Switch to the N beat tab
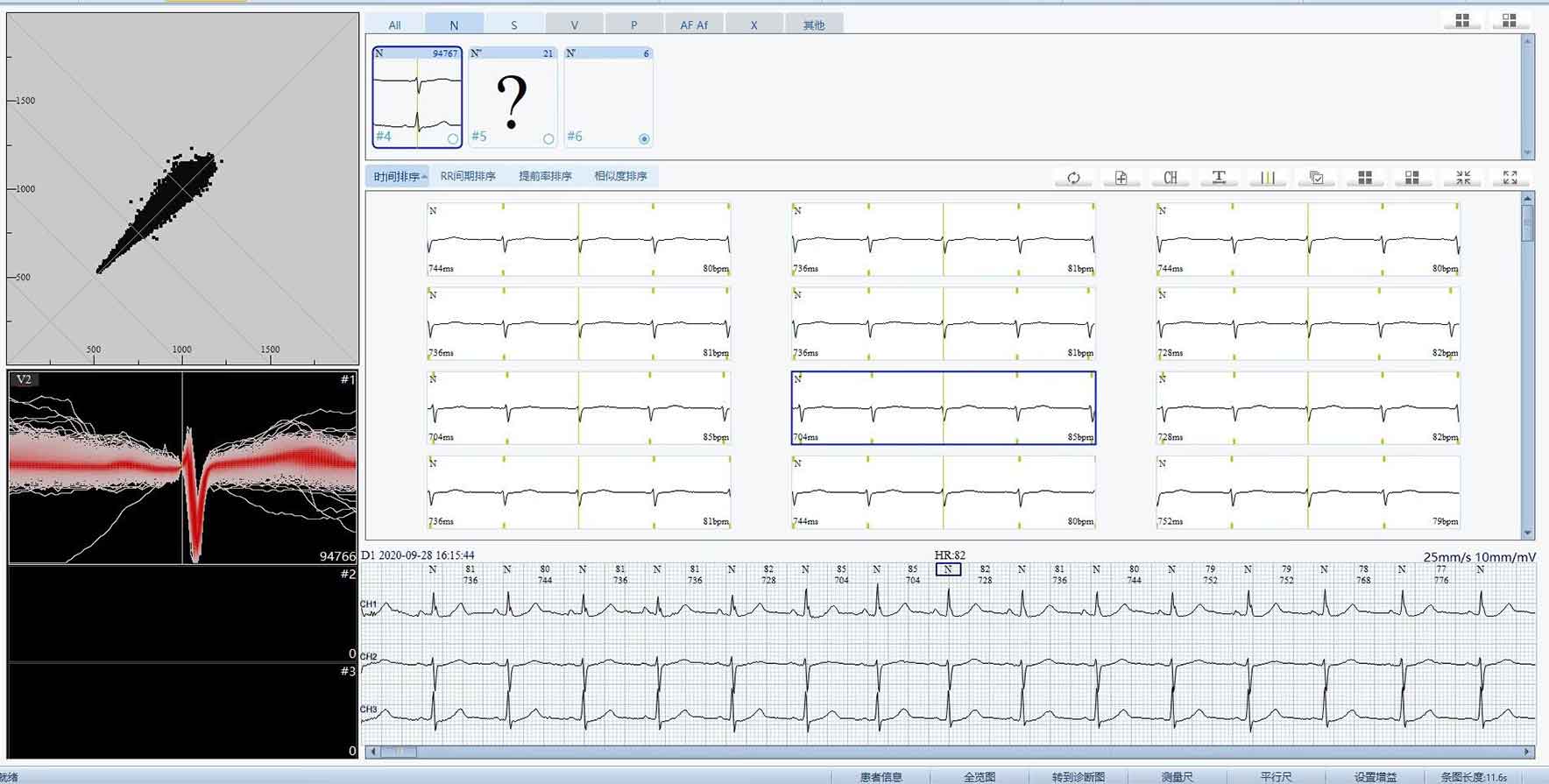This screenshot has width=1549, height=784. [454, 25]
